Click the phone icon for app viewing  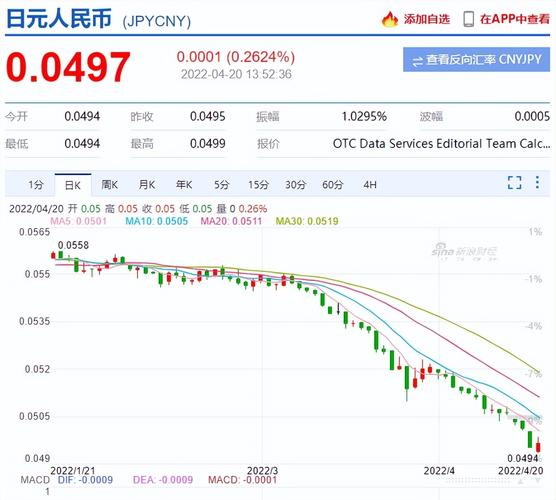point(469,19)
